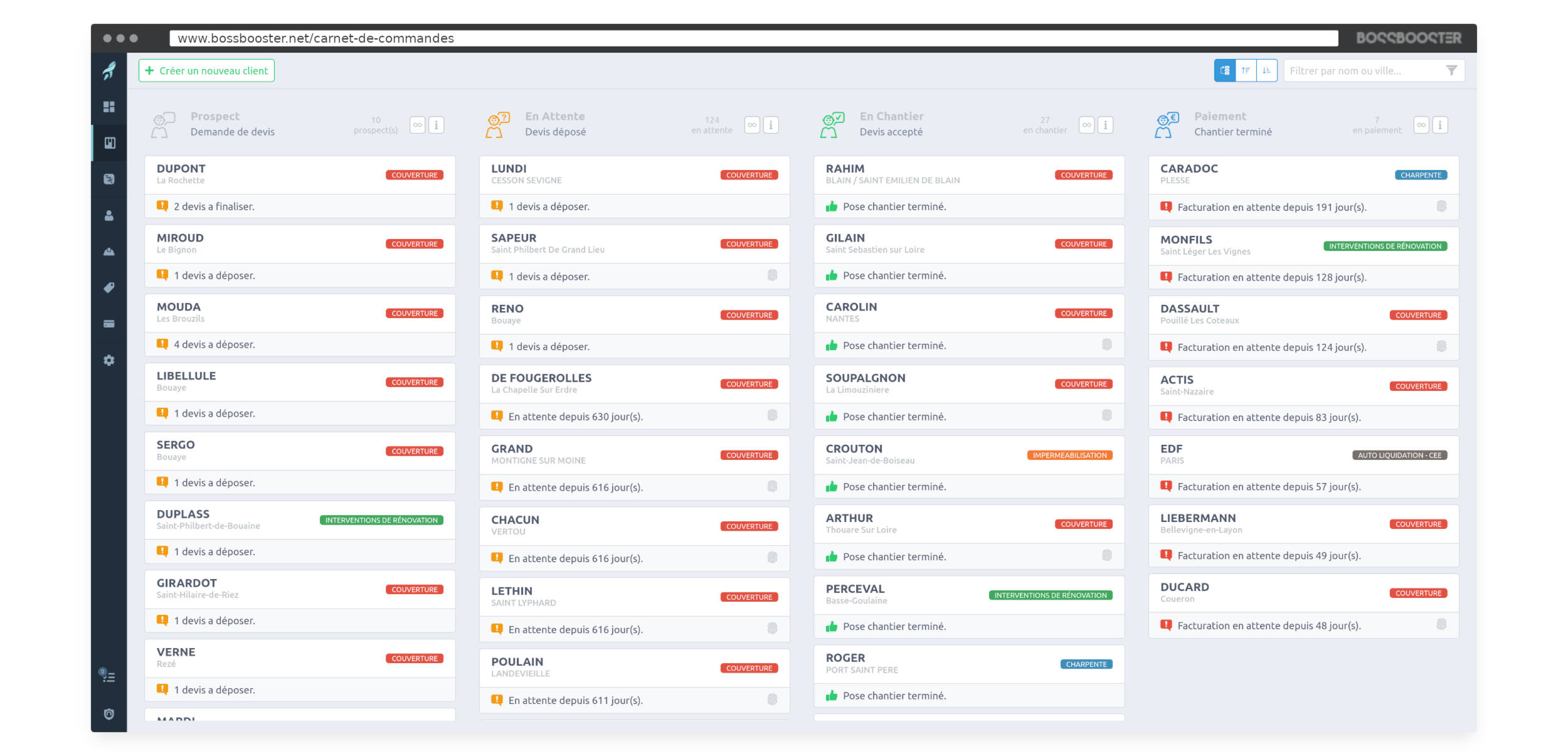Viewport: 1568px width, 756px height.
Task: Click 'En attente depuis 630 jour(s).' status
Action: point(576,417)
